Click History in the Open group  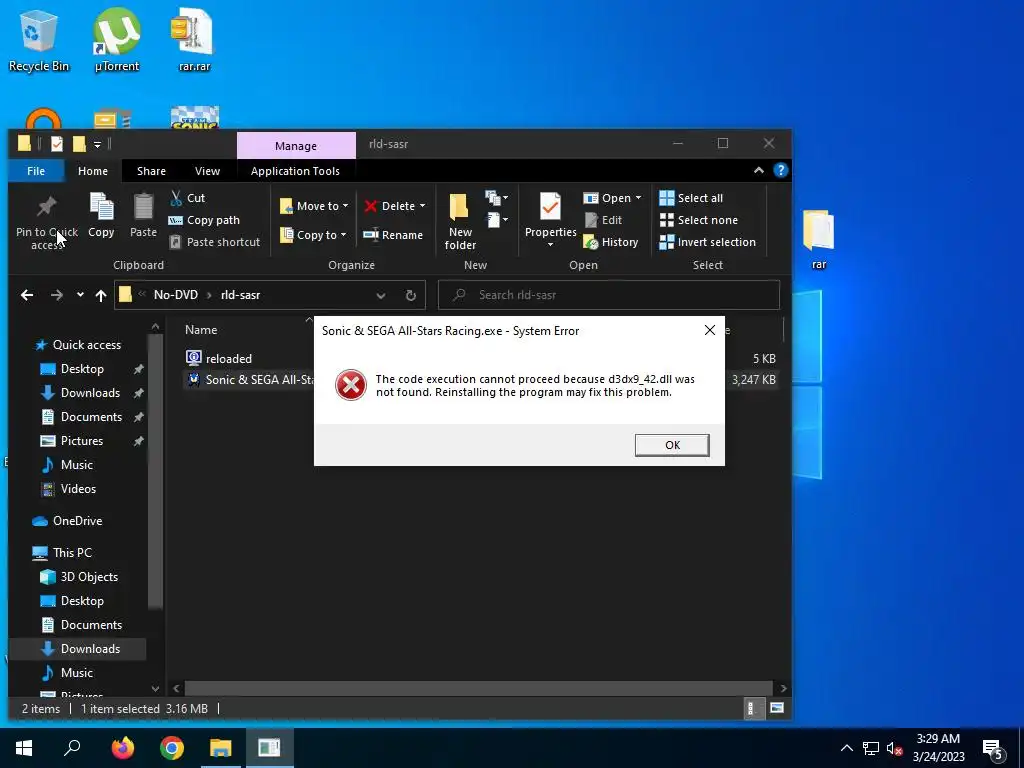coord(611,242)
